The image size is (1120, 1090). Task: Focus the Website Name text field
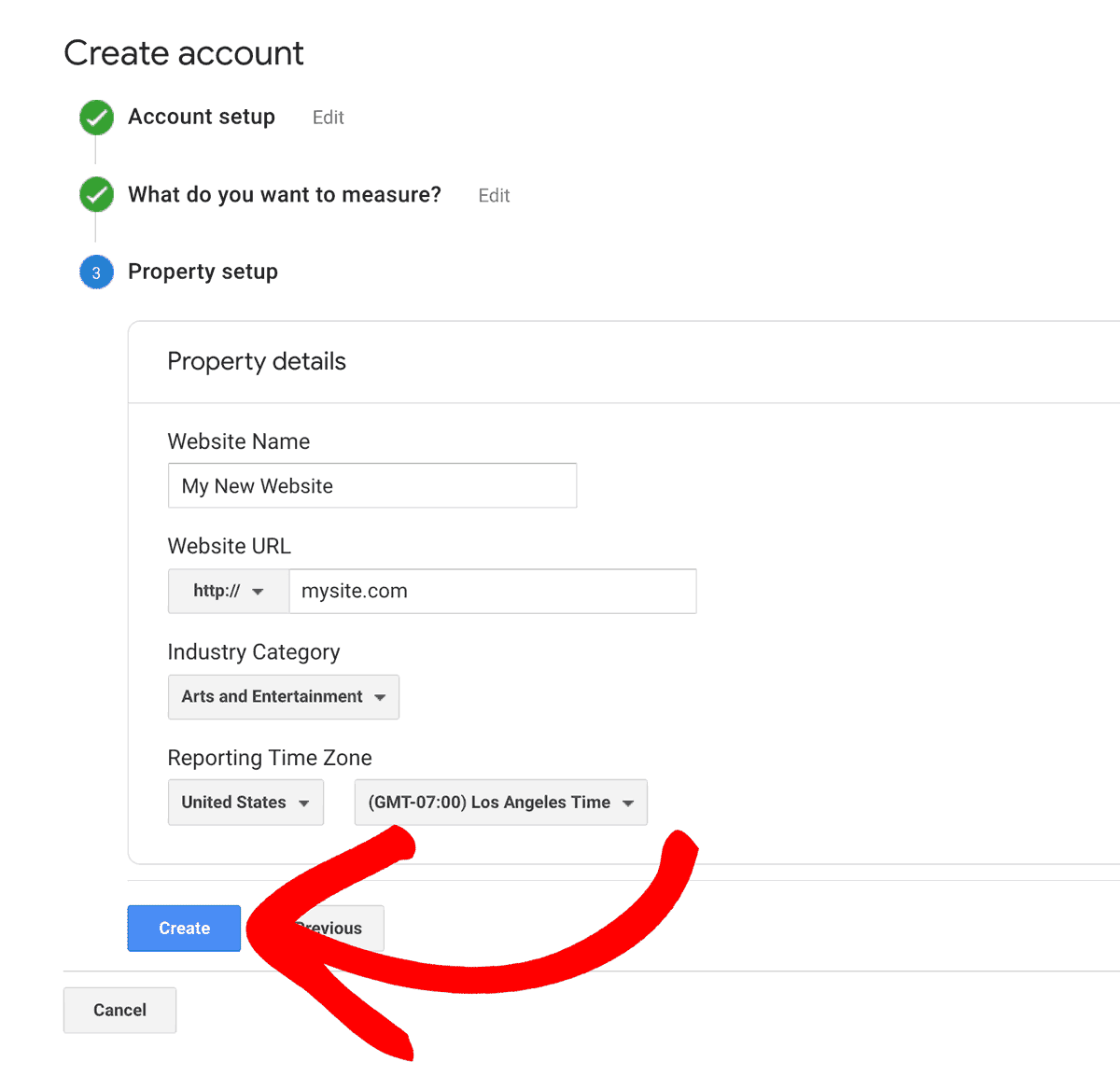[x=371, y=486]
